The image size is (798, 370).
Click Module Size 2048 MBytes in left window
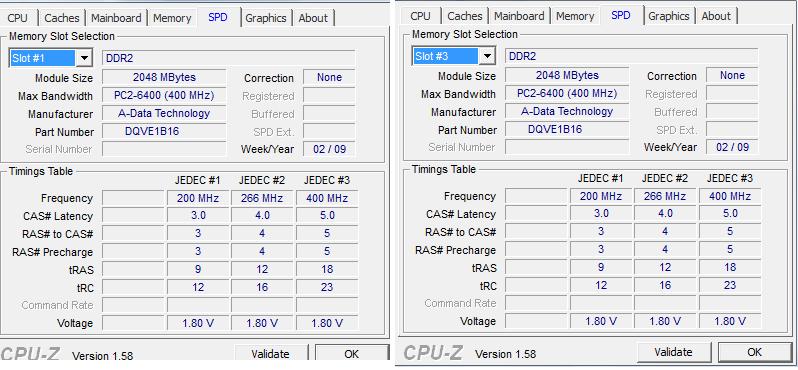(x=164, y=77)
